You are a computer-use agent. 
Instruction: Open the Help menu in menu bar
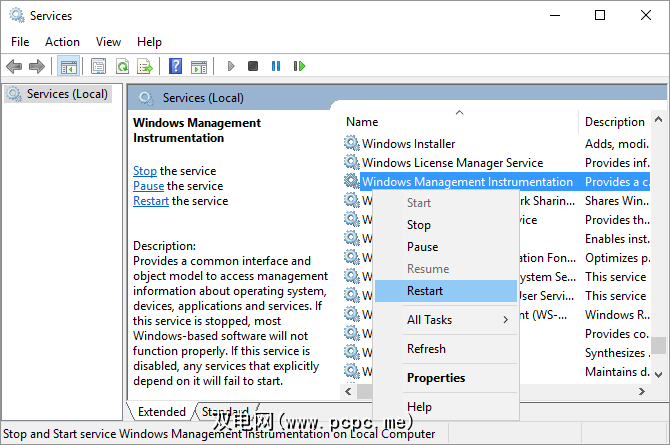(x=149, y=42)
